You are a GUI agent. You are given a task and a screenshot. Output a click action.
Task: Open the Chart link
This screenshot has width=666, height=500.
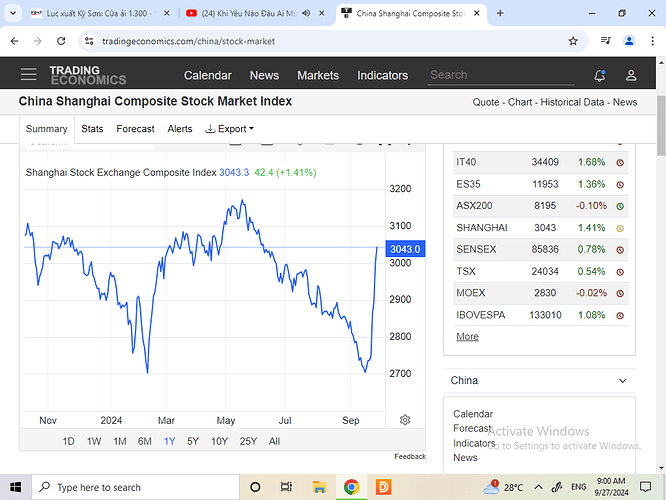[520, 102]
